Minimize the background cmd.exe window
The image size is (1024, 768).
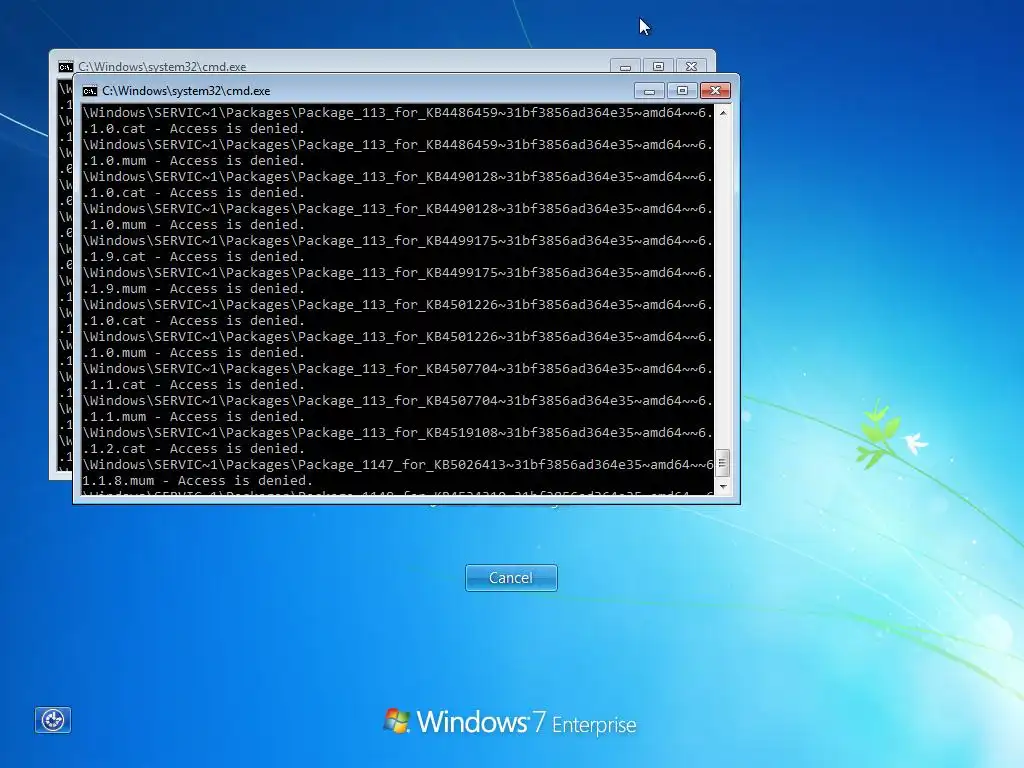pyautogui.click(x=625, y=67)
